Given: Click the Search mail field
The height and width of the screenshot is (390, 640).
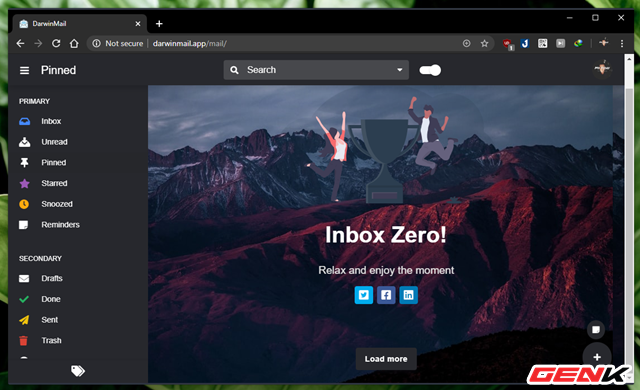Looking at the screenshot, I should (316, 70).
